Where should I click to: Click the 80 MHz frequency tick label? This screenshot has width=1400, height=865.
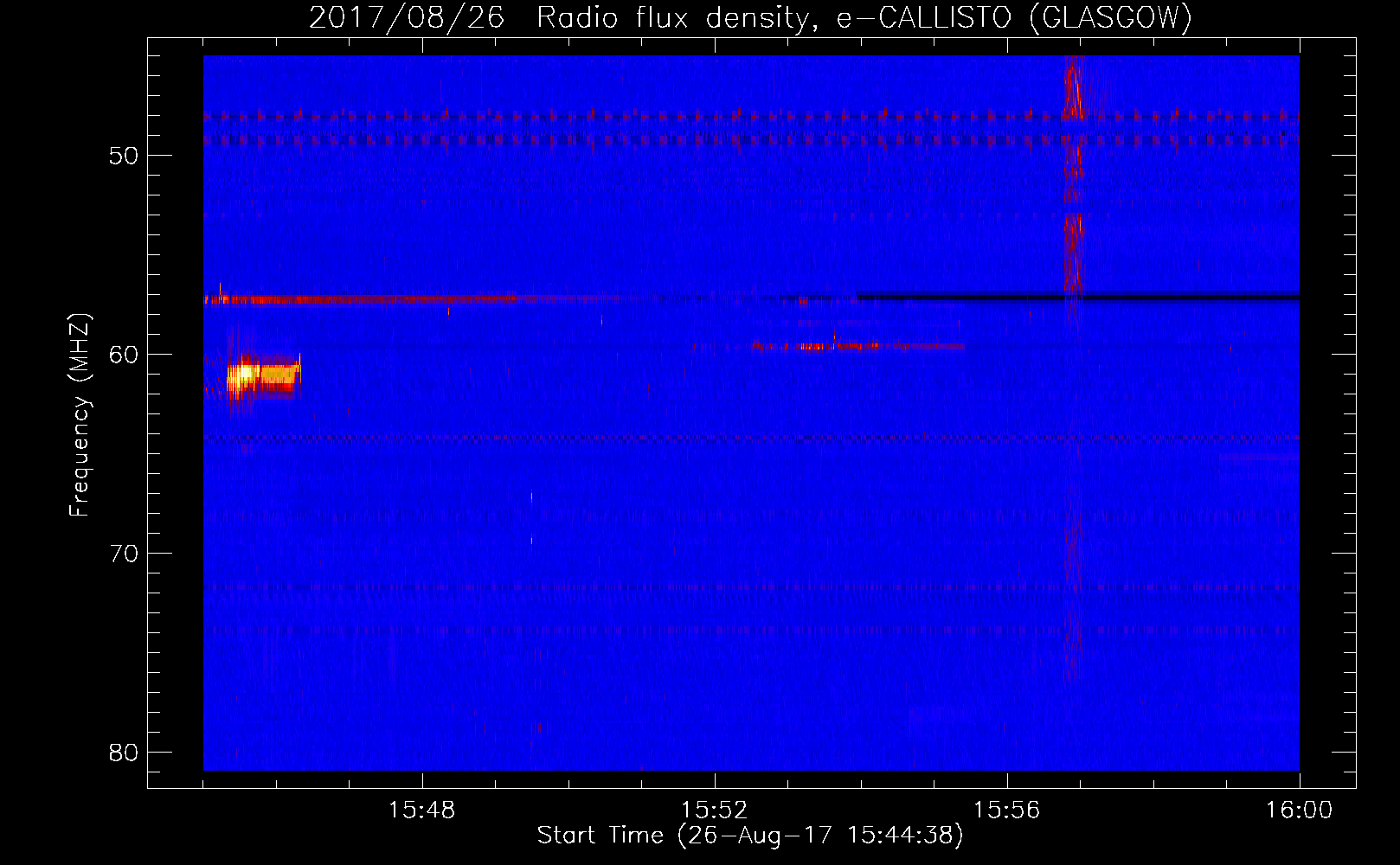click(124, 753)
